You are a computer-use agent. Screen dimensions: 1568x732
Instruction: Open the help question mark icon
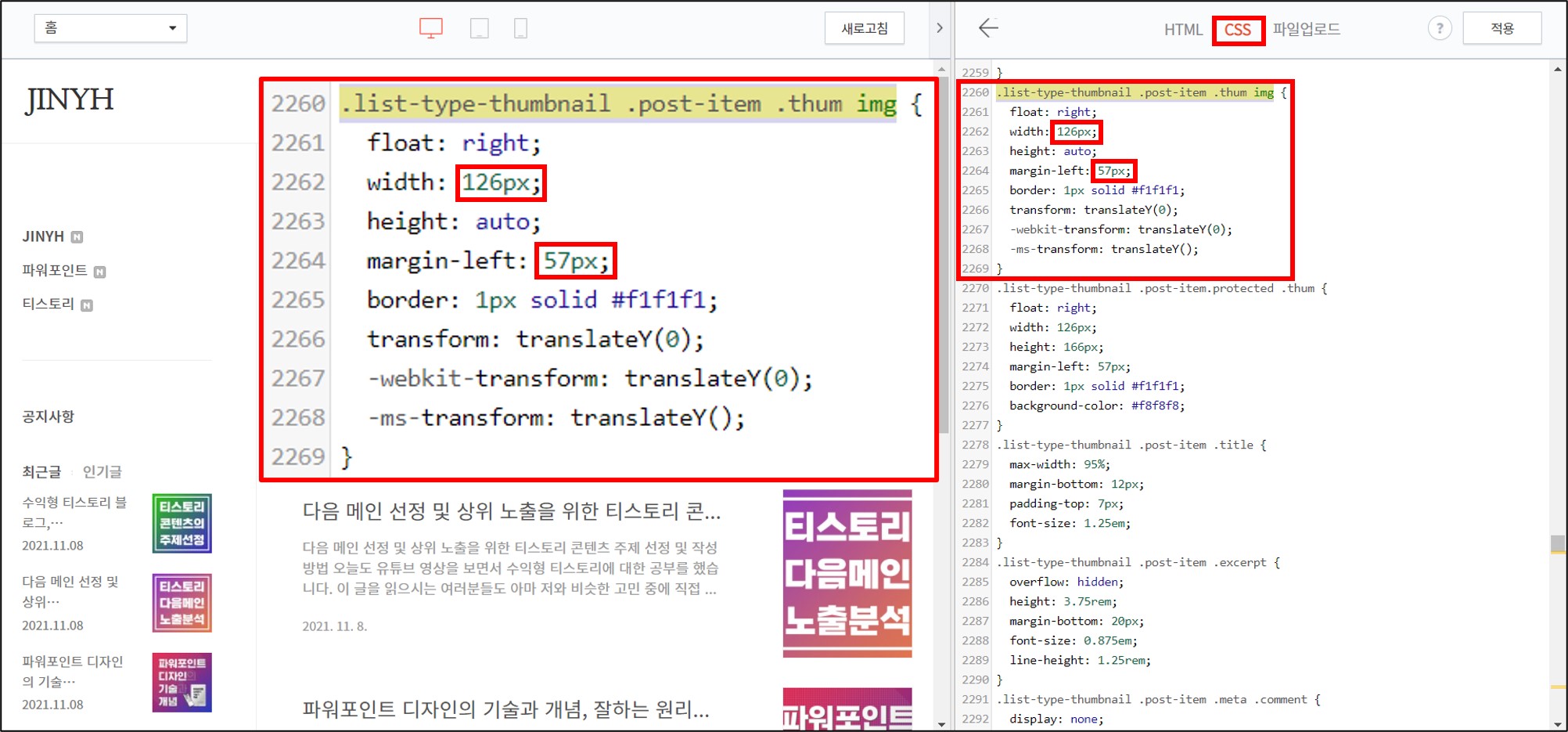click(x=1440, y=28)
